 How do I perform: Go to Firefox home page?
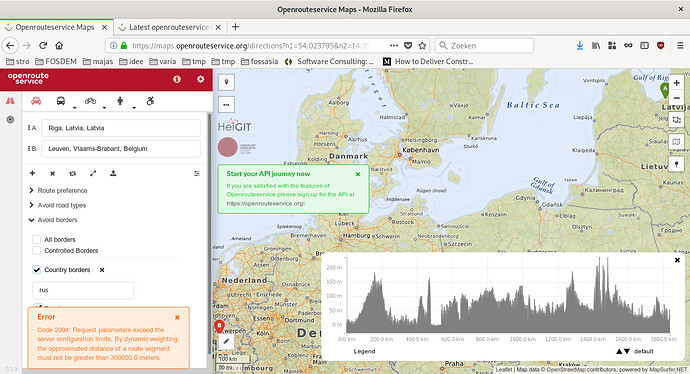[59, 45]
